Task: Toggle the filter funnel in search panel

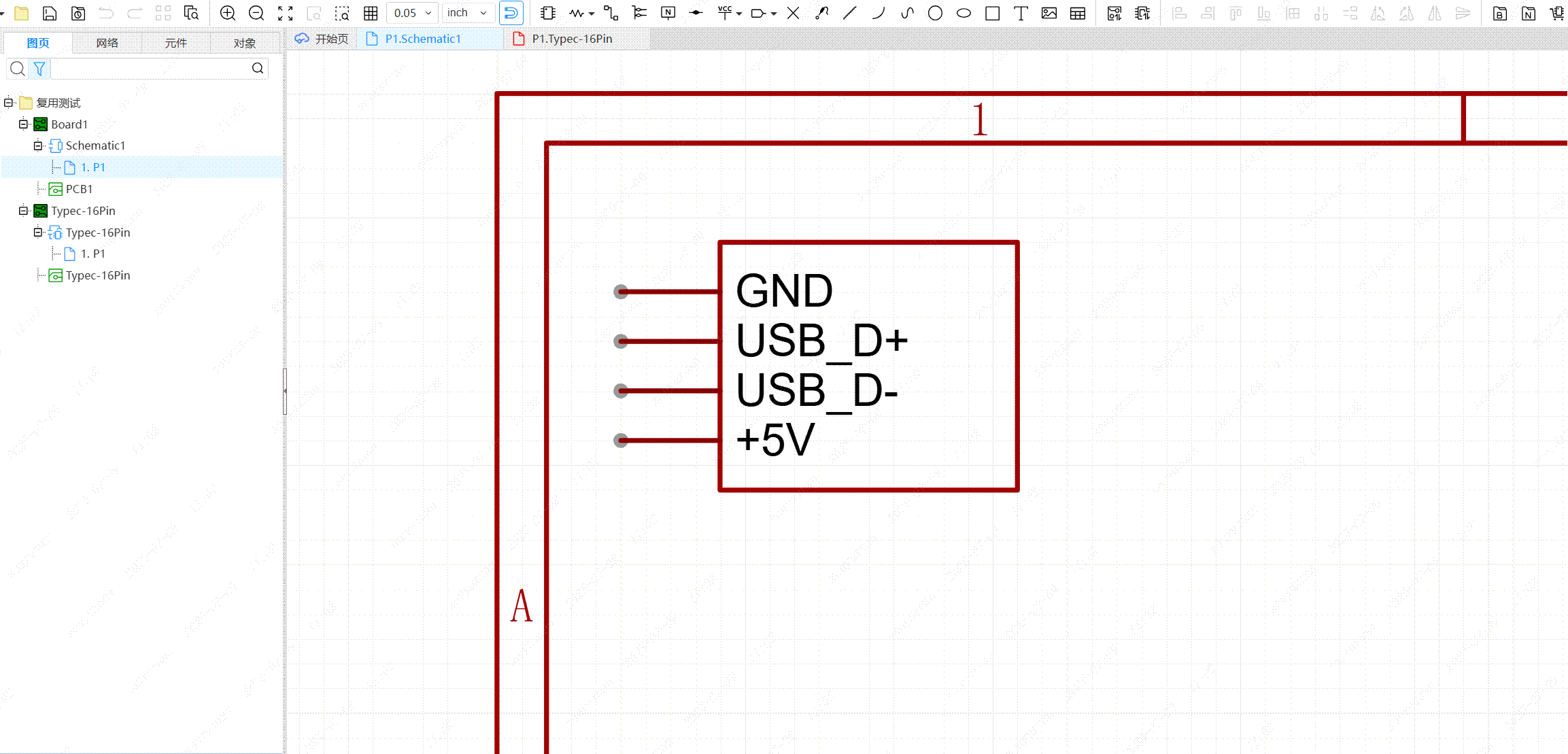Action: pyautogui.click(x=39, y=69)
